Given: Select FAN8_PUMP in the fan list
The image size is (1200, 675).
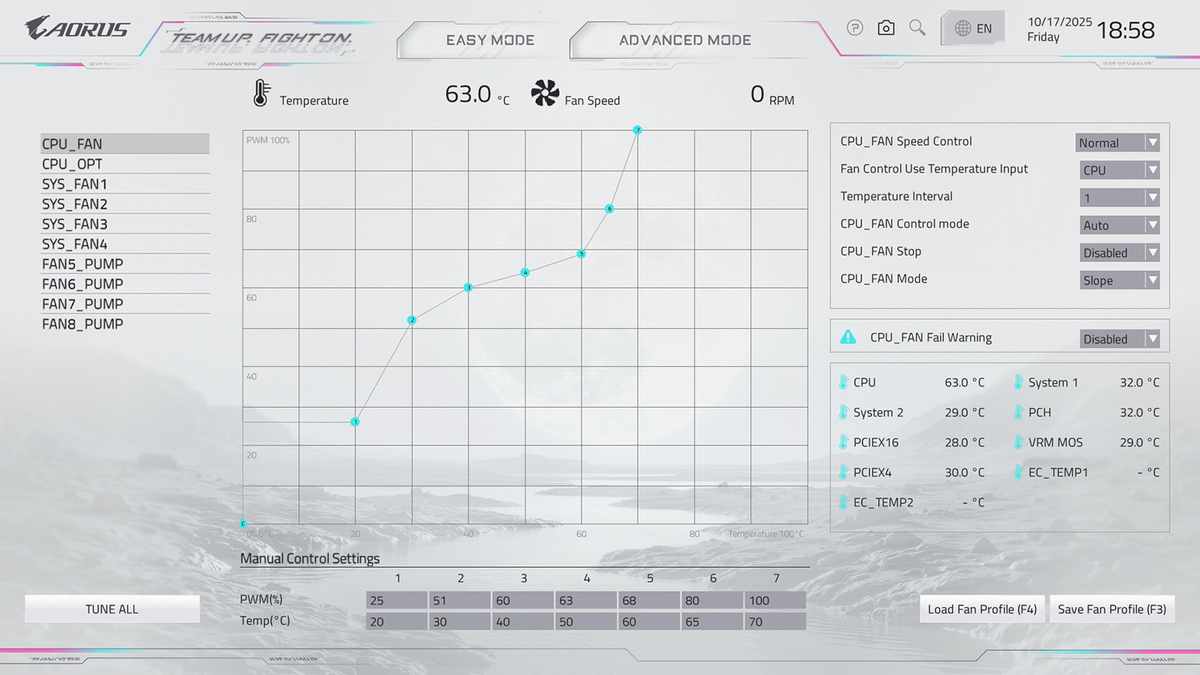Looking at the screenshot, I should tap(125, 324).
